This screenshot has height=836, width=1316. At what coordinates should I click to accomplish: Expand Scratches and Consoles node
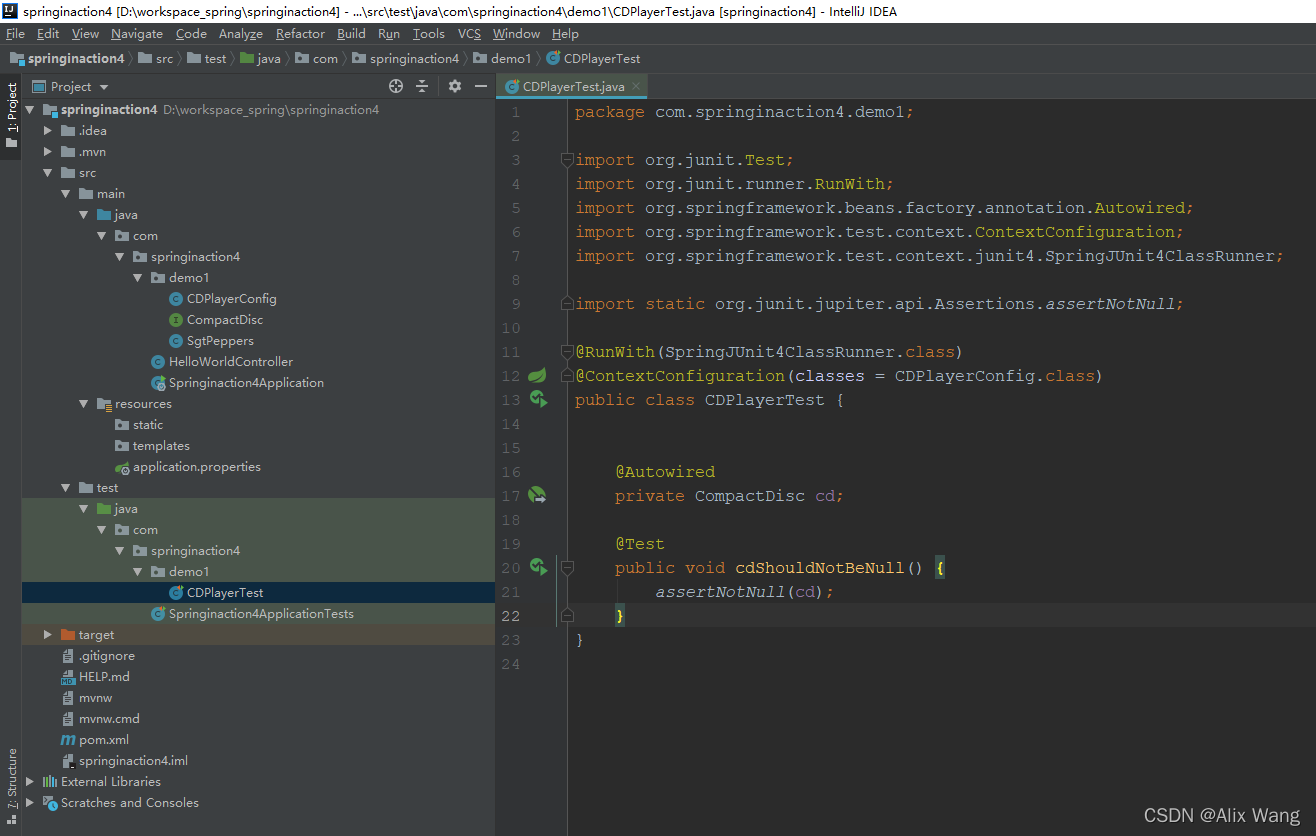pos(30,803)
